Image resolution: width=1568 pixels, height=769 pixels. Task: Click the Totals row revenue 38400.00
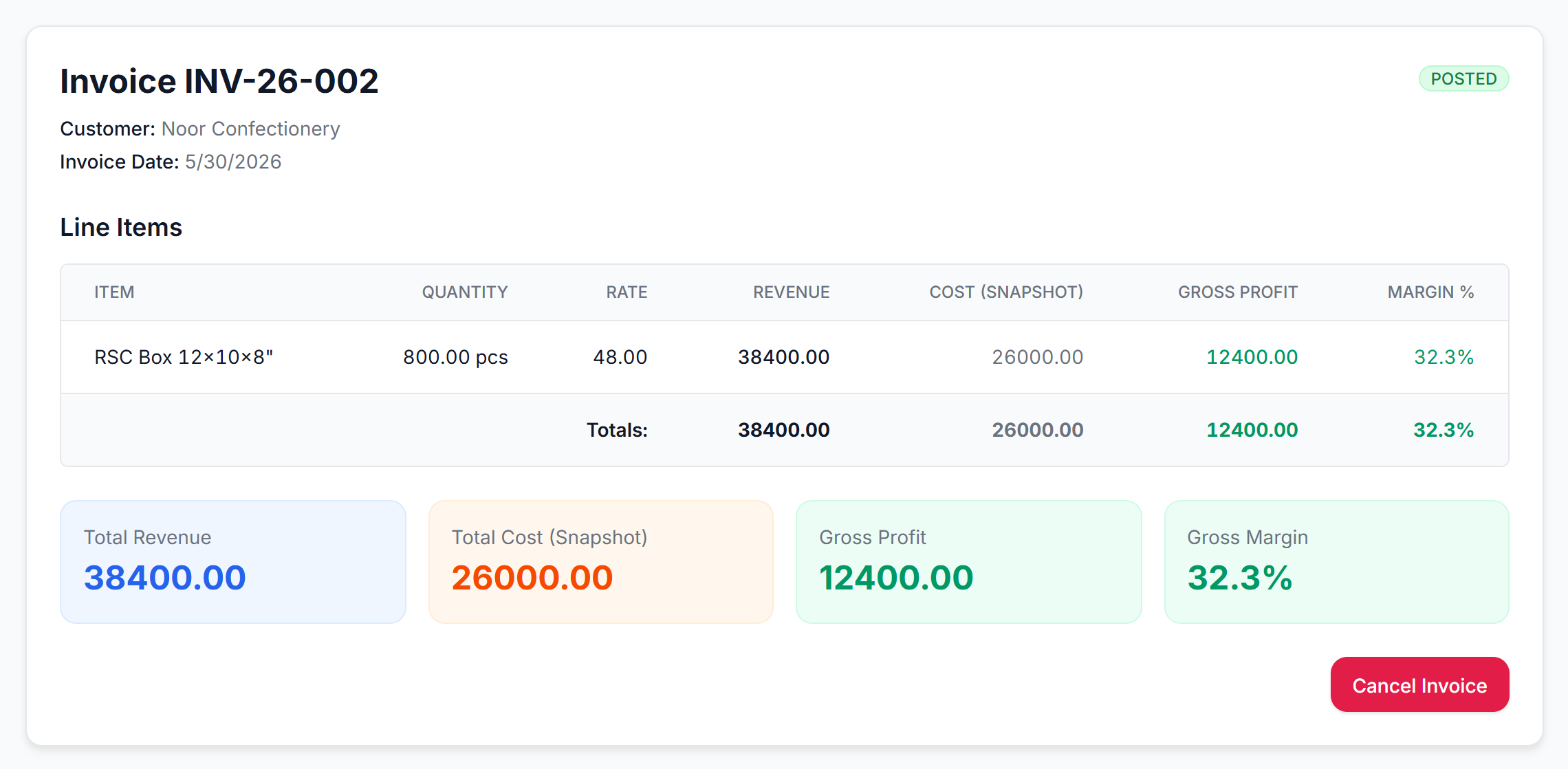click(x=783, y=430)
